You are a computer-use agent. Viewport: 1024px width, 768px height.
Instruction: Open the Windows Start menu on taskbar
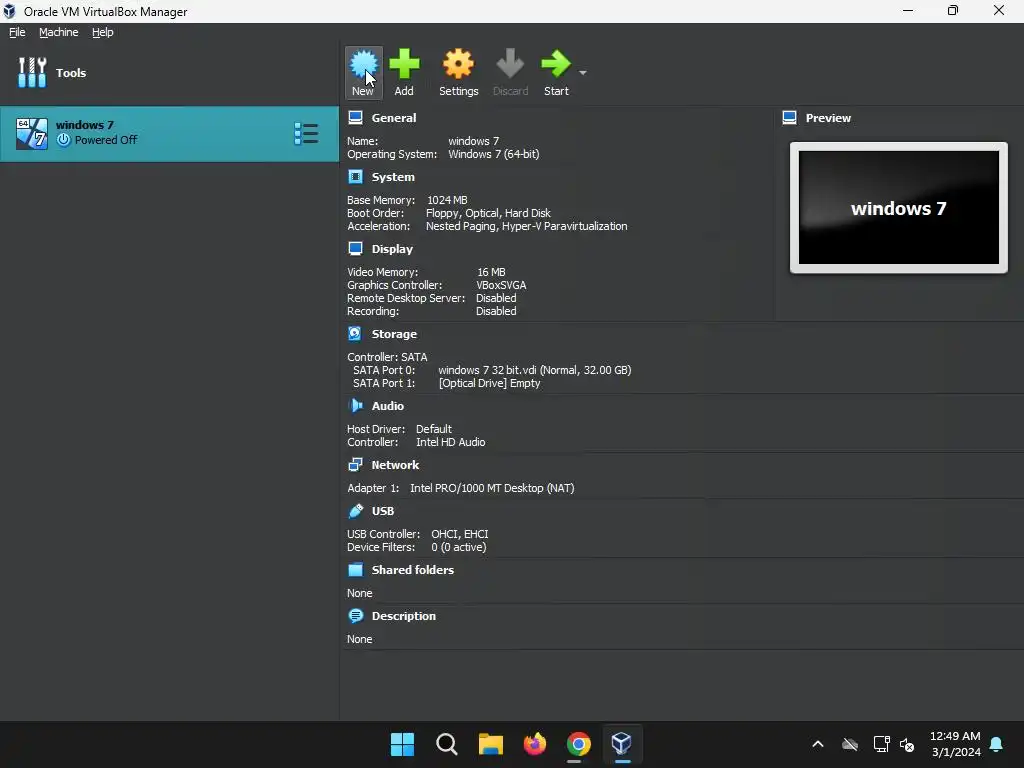402,744
